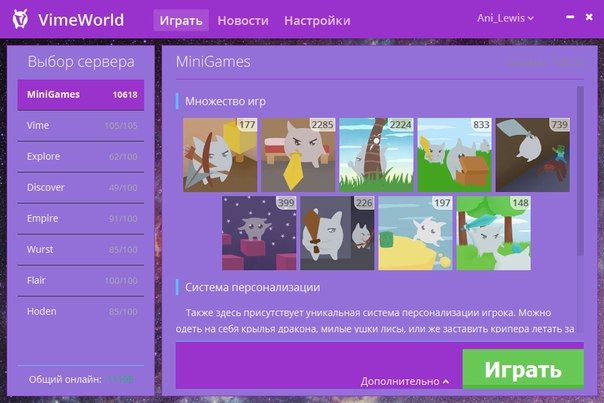The image size is (604, 403).
Task: Open the Играть tab
Action: click(181, 20)
